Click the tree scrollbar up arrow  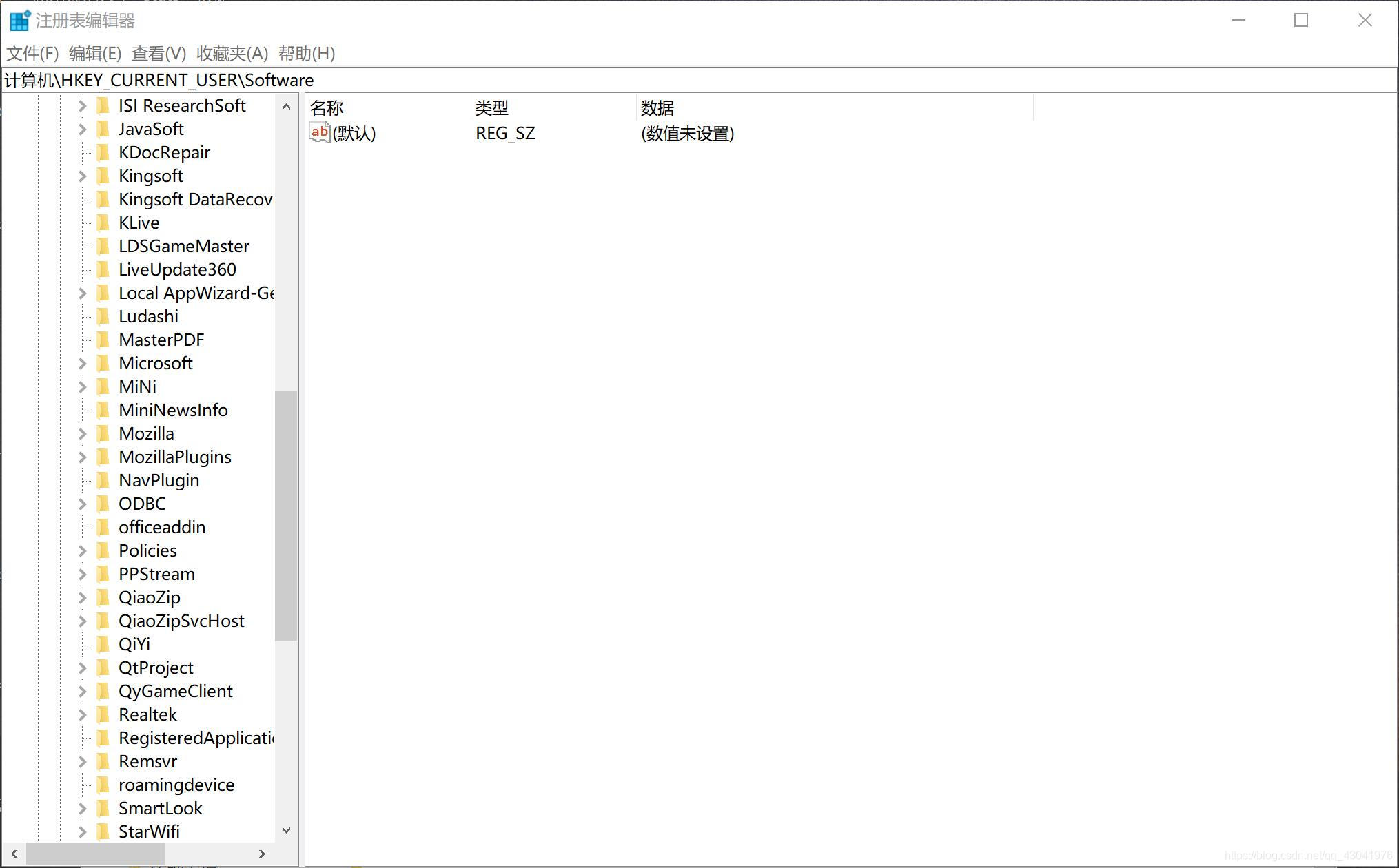[x=286, y=107]
